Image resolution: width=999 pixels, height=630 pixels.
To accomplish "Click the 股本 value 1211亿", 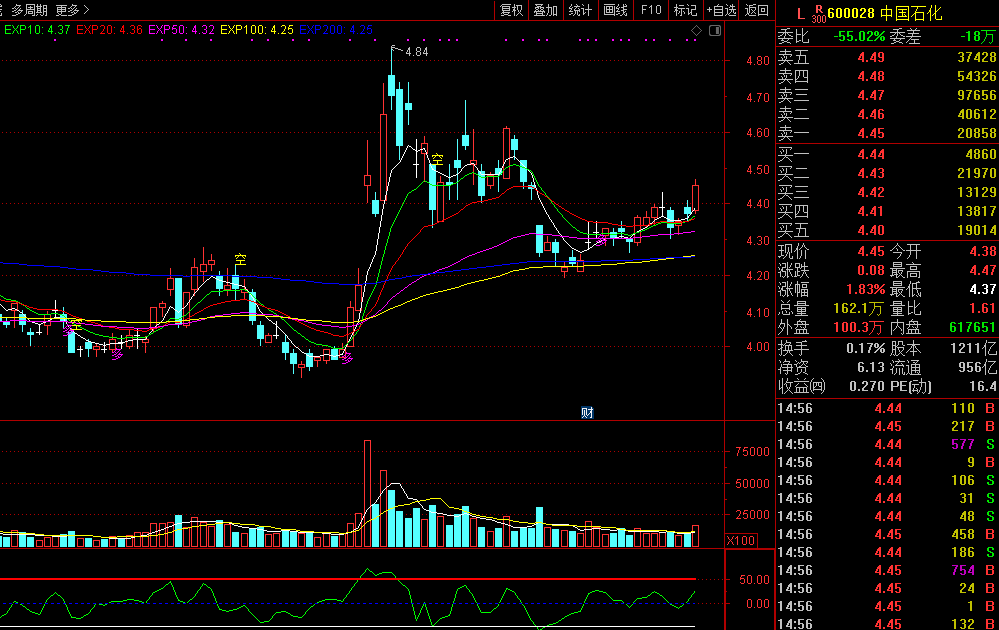I will coord(973,348).
